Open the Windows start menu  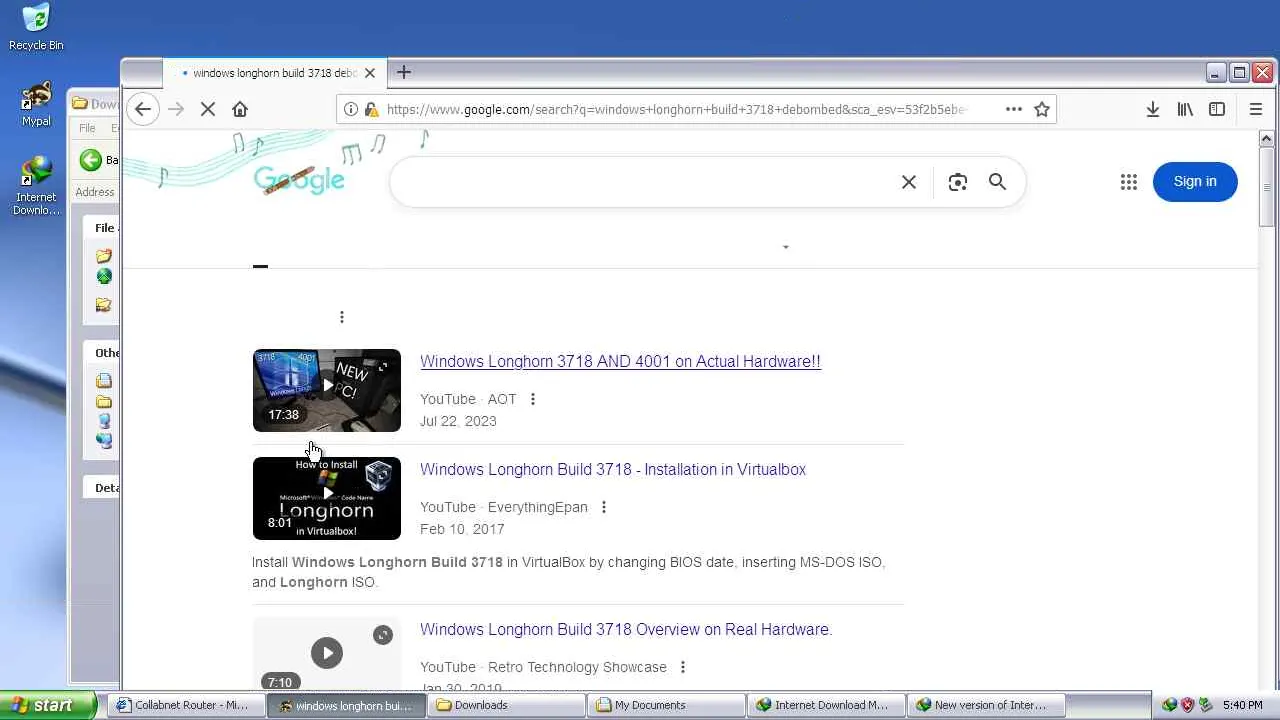[48, 705]
